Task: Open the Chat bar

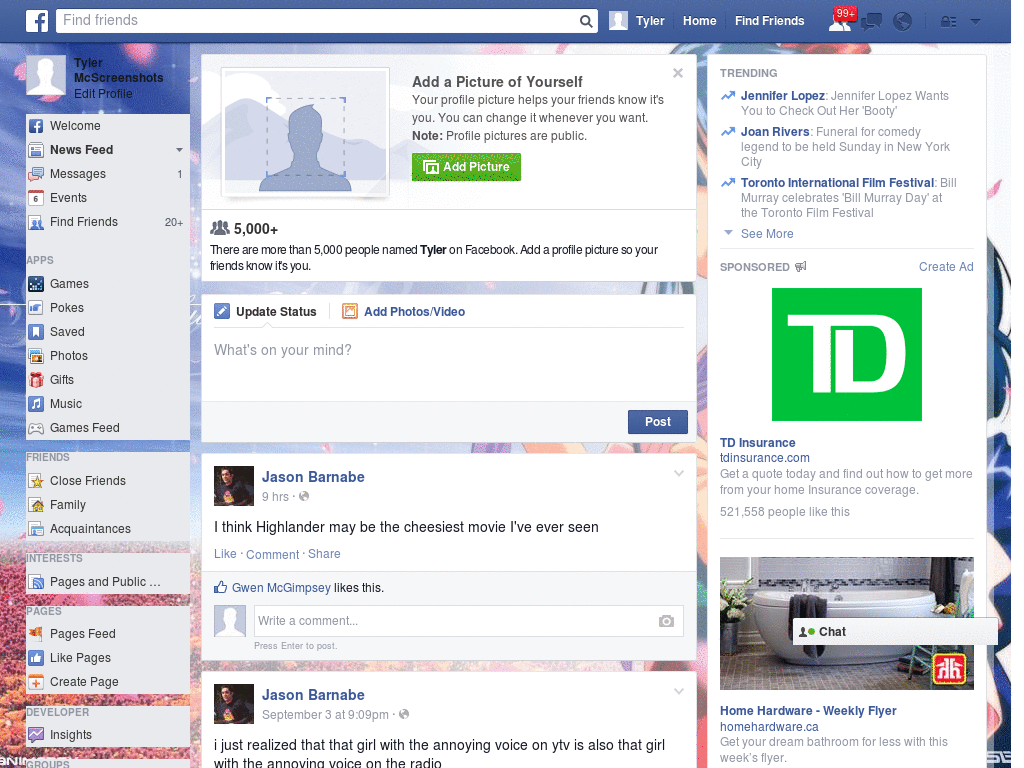Action: click(895, 632)
